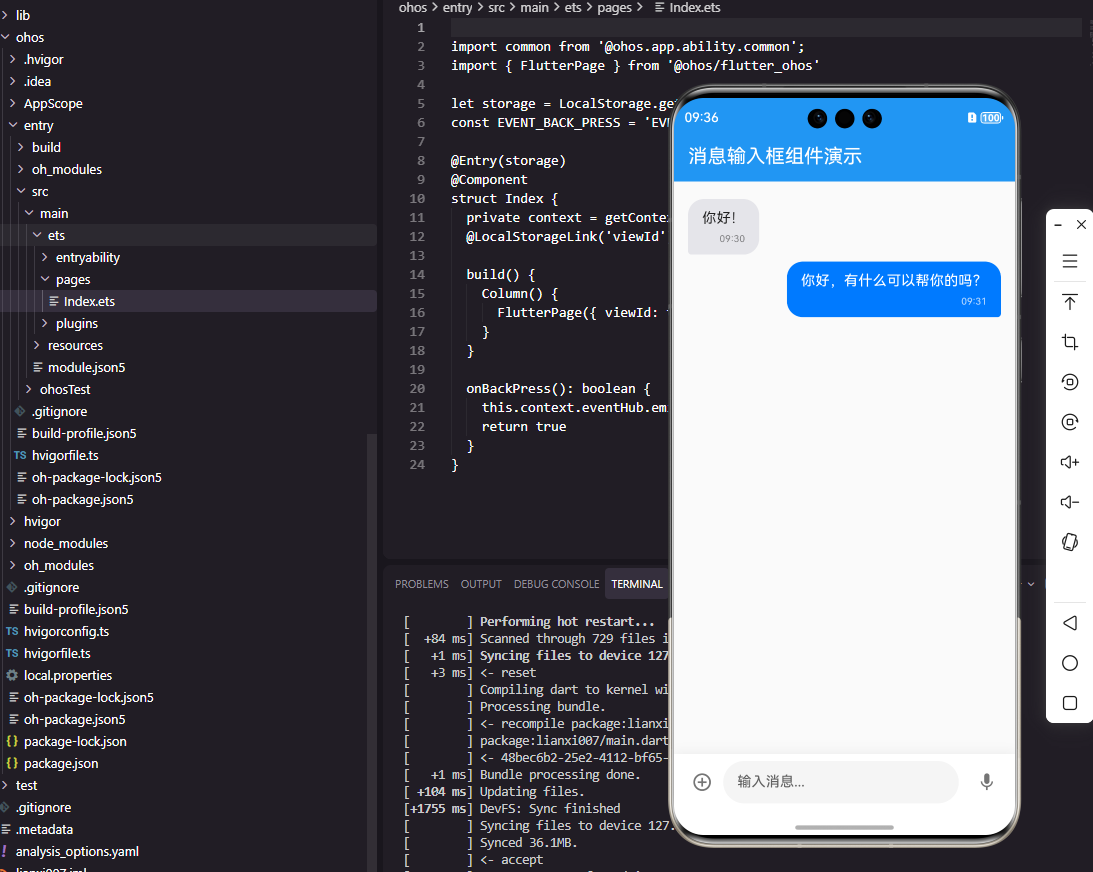Open hvigorconfig.ts file
This screenshot has height=872, width=1093.
pos(66,632)
